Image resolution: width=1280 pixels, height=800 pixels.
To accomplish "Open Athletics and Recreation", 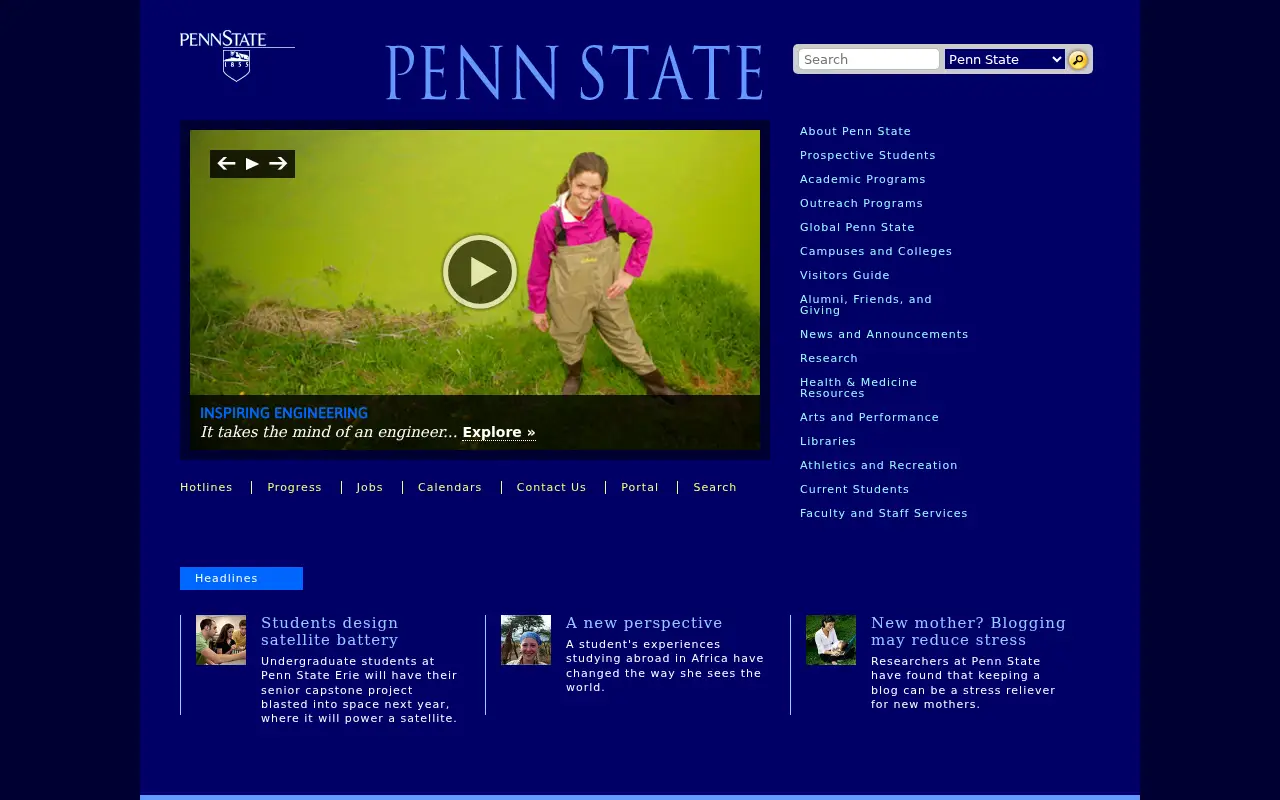I will (x=879, y=466).
